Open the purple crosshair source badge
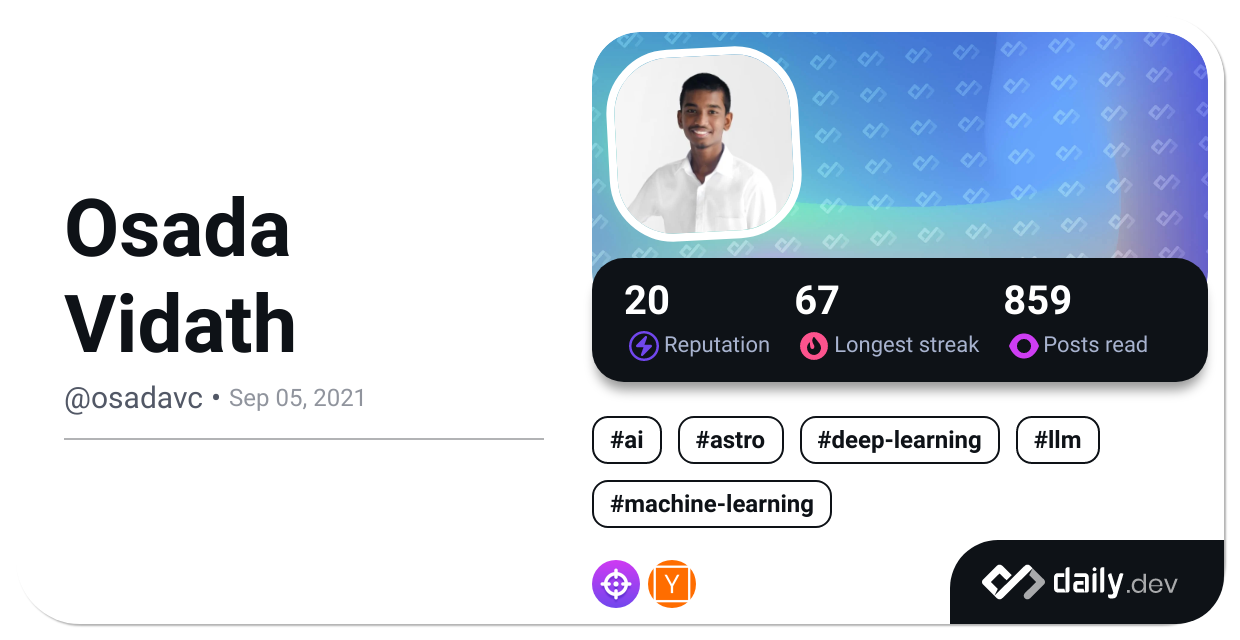This screenshot has height=640, width=1240. 616,584
